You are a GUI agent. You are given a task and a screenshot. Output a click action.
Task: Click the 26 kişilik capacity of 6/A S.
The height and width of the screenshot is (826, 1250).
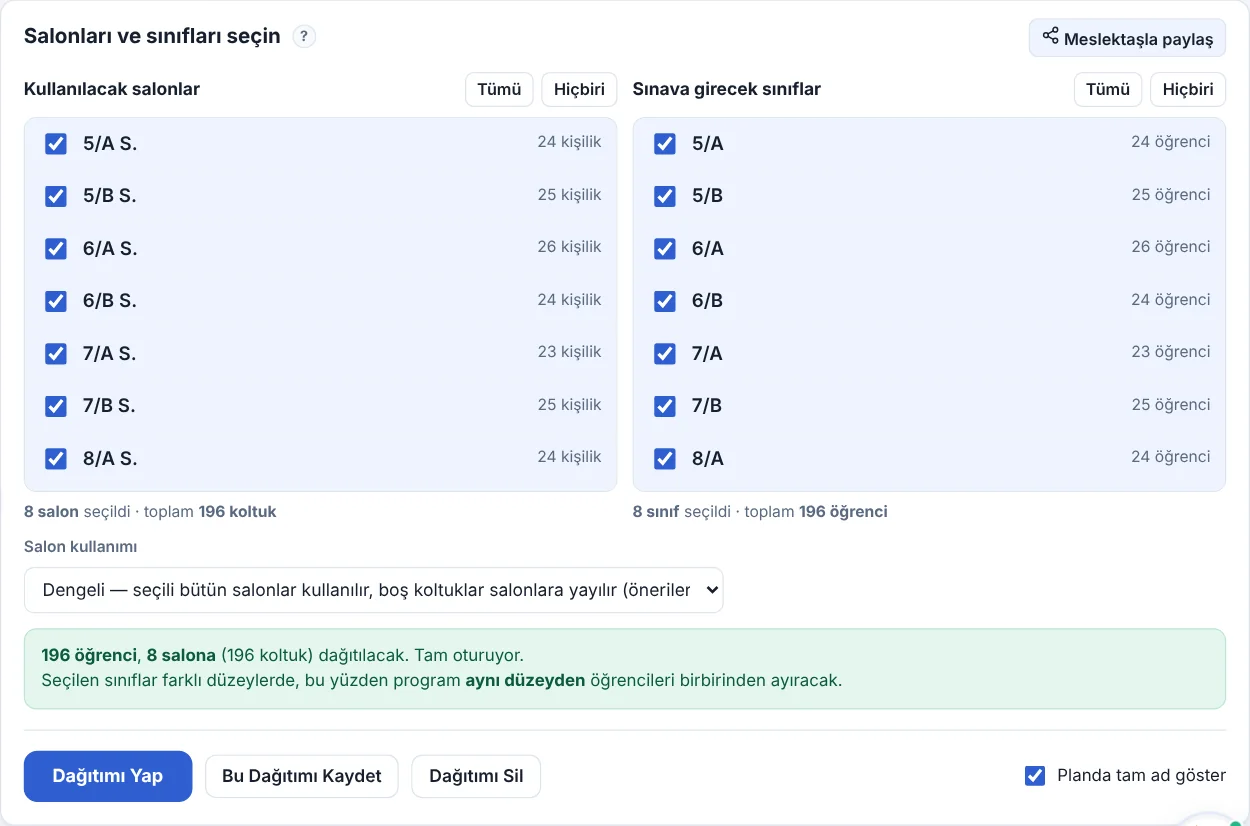[569, 247]
